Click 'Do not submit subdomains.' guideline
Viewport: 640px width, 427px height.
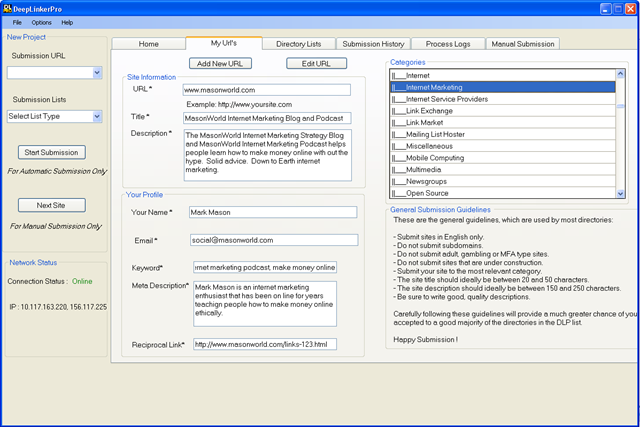pyautogui.click(x=438, y=246)
